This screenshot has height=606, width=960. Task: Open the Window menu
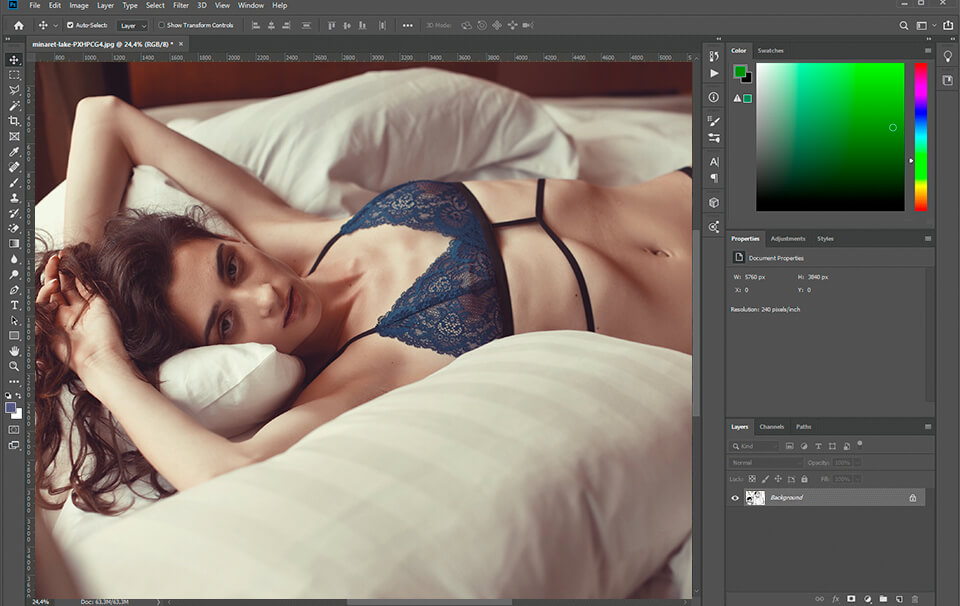pyautogui.click(x=251, y=6)
